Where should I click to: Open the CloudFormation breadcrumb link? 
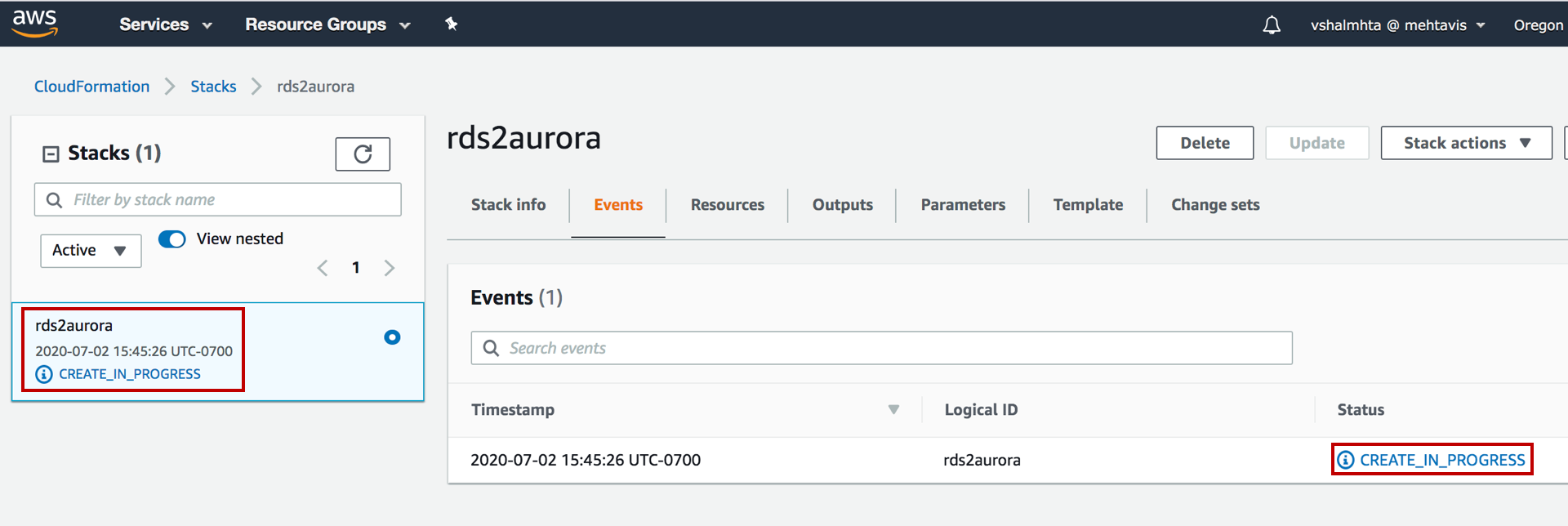91,87
